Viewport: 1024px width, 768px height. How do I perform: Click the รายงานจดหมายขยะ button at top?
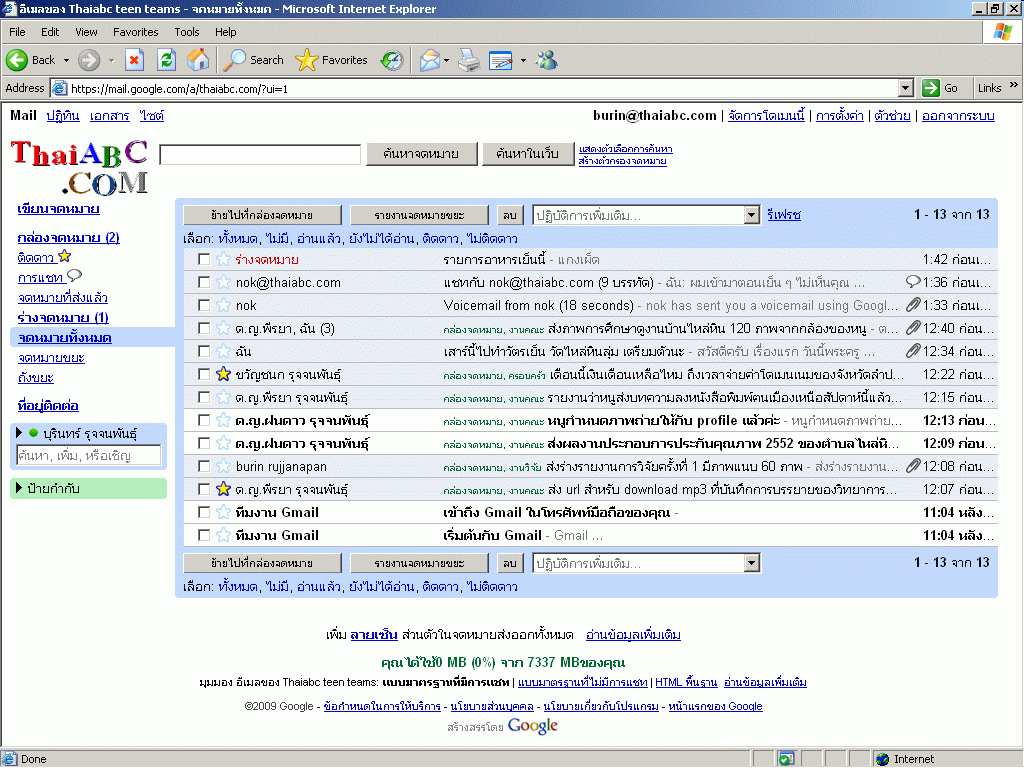(419, 215)
